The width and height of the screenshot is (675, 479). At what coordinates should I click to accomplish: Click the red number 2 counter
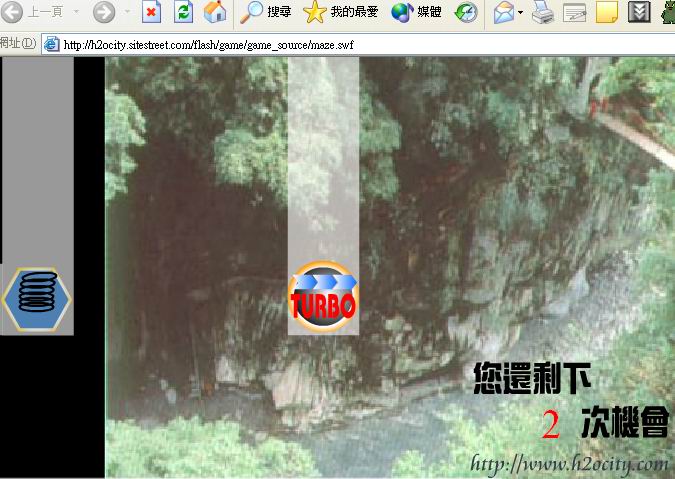click(x=551, y=424)
